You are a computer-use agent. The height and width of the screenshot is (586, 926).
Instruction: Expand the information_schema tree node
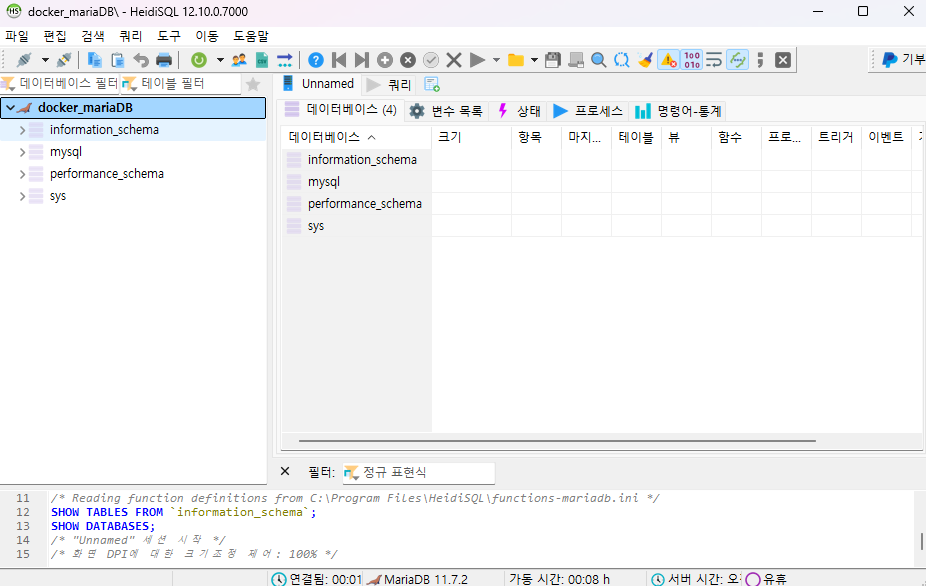pyautogui.click(x=22, y=130)
